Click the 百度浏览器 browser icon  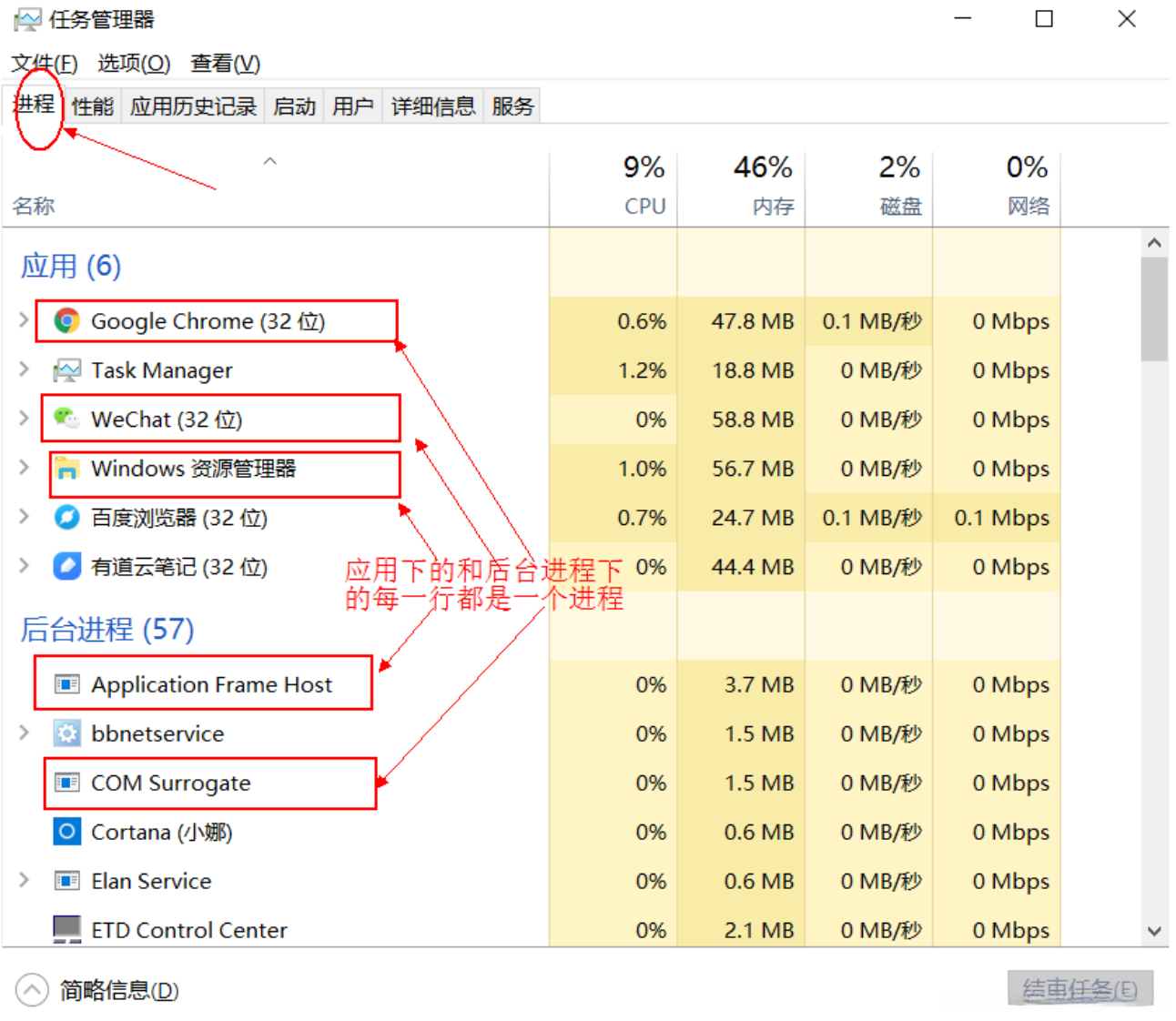pyautogui.click(x=66, y=517)
